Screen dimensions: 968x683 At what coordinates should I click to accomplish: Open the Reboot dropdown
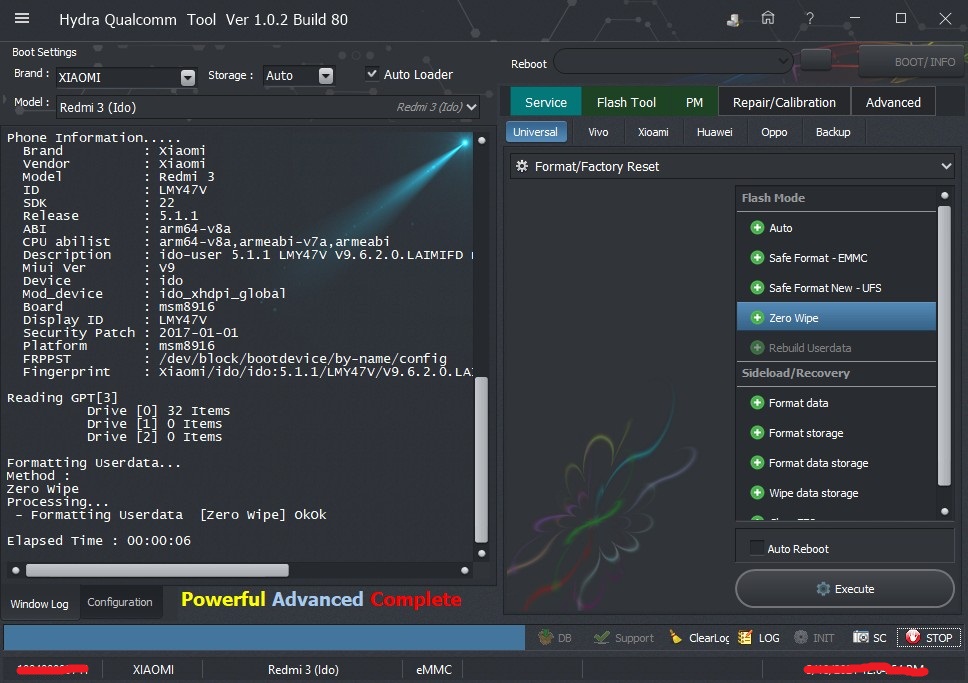673,61
